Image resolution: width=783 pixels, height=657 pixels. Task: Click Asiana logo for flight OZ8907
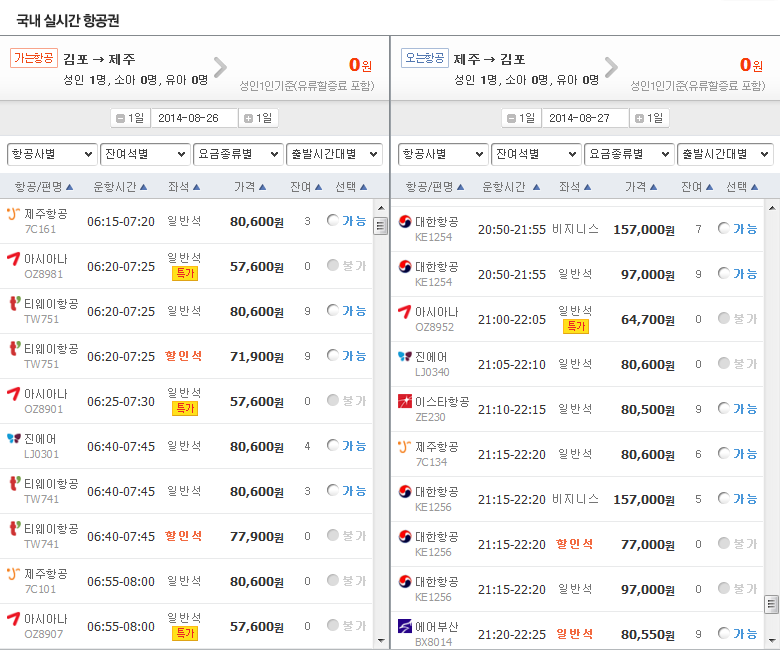click(13, 619)
